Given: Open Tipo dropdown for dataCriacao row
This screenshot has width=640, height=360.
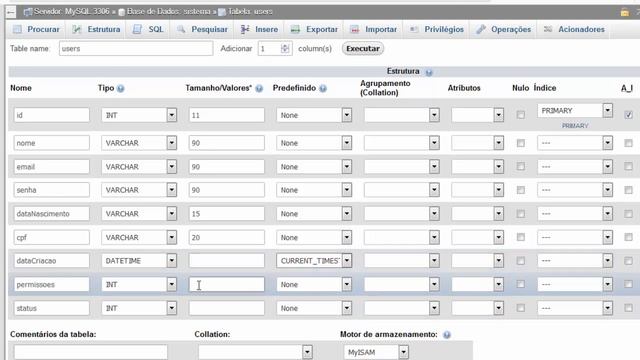Looking at the screenshot, I should click(139, 260).
